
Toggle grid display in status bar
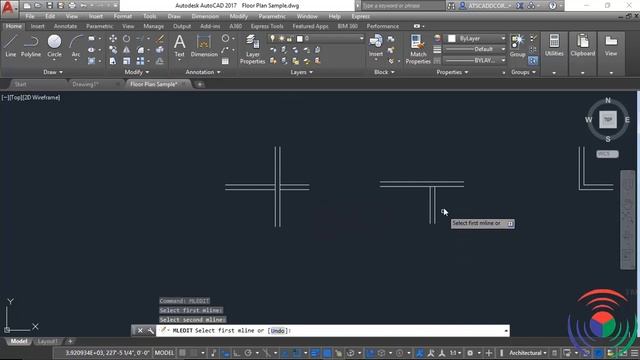click(182, 353)
